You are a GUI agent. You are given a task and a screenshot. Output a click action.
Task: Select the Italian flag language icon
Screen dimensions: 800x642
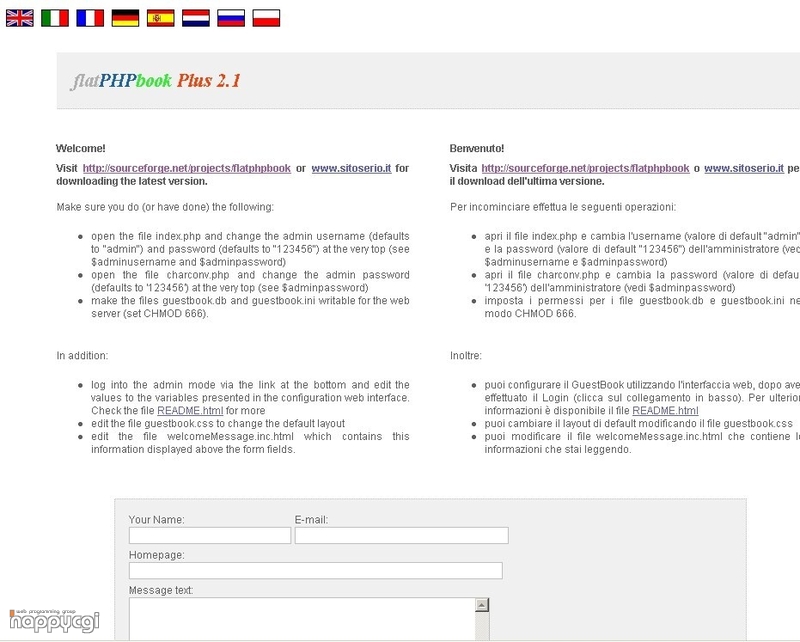[x=55, y=18]
